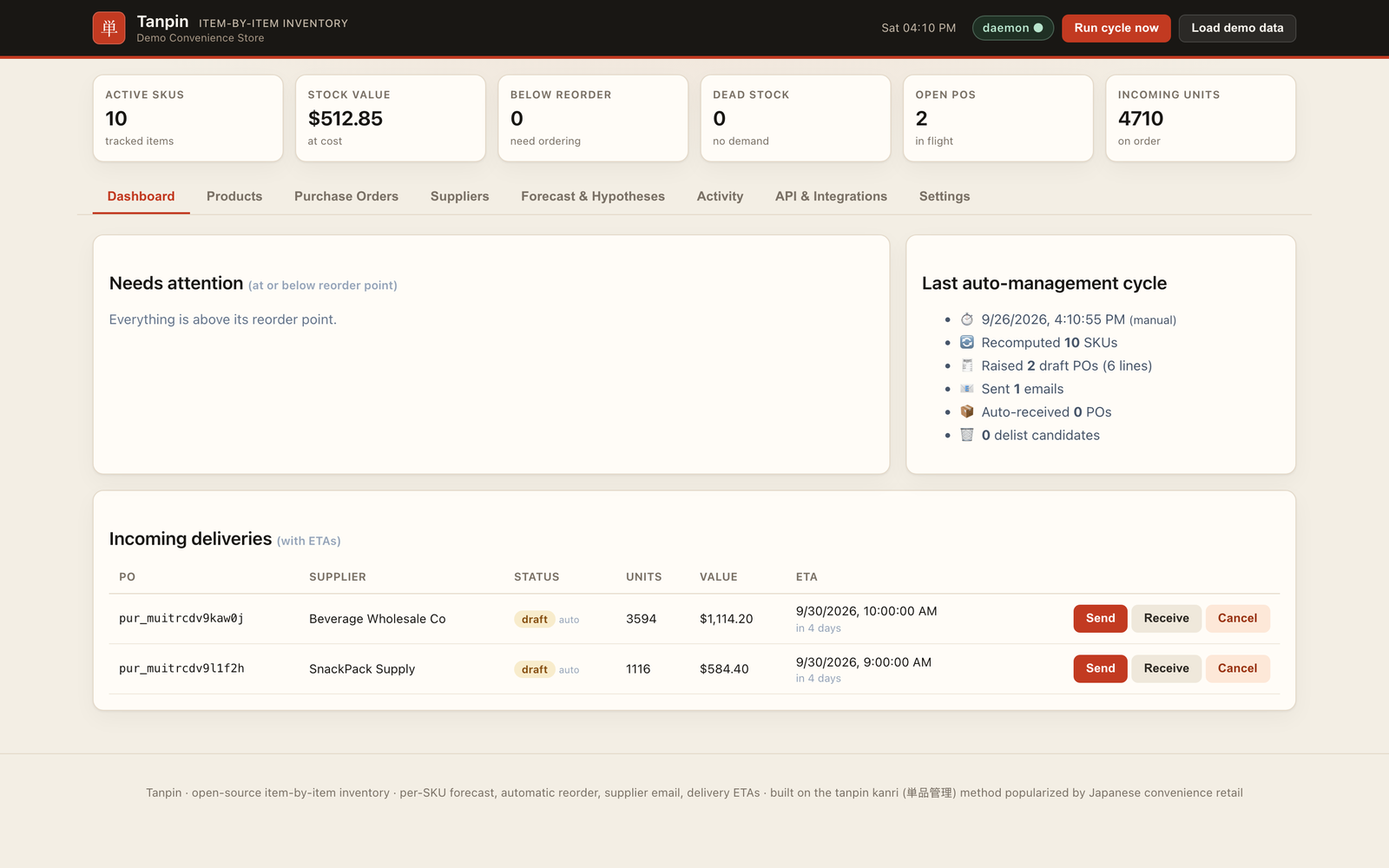Click the clock text Sat 04:10 PM
Screen dimensions: 1389x868
click(918, 28)
